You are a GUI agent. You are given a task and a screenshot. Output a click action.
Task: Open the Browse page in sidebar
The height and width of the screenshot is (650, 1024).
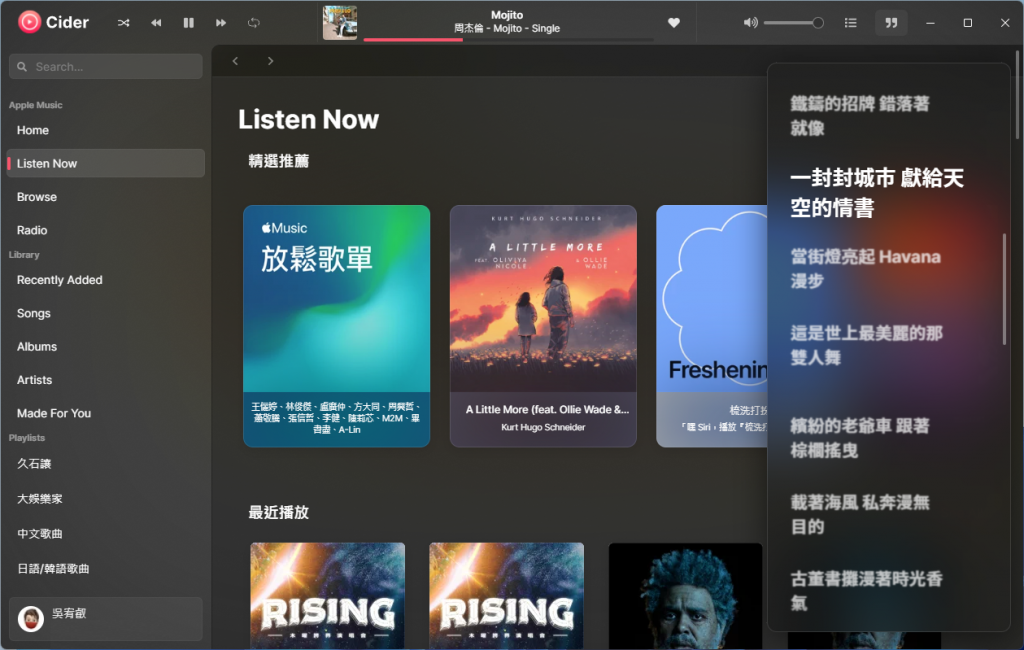[37, 197]
